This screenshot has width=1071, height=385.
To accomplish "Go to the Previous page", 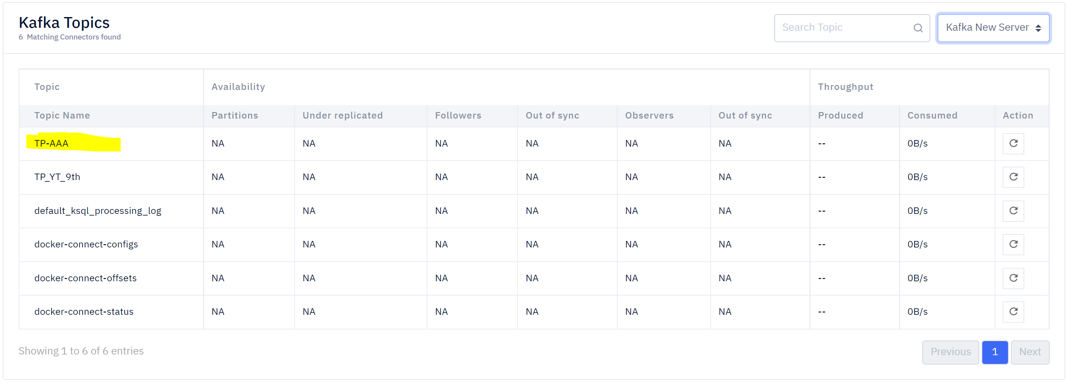I will 950,352.
